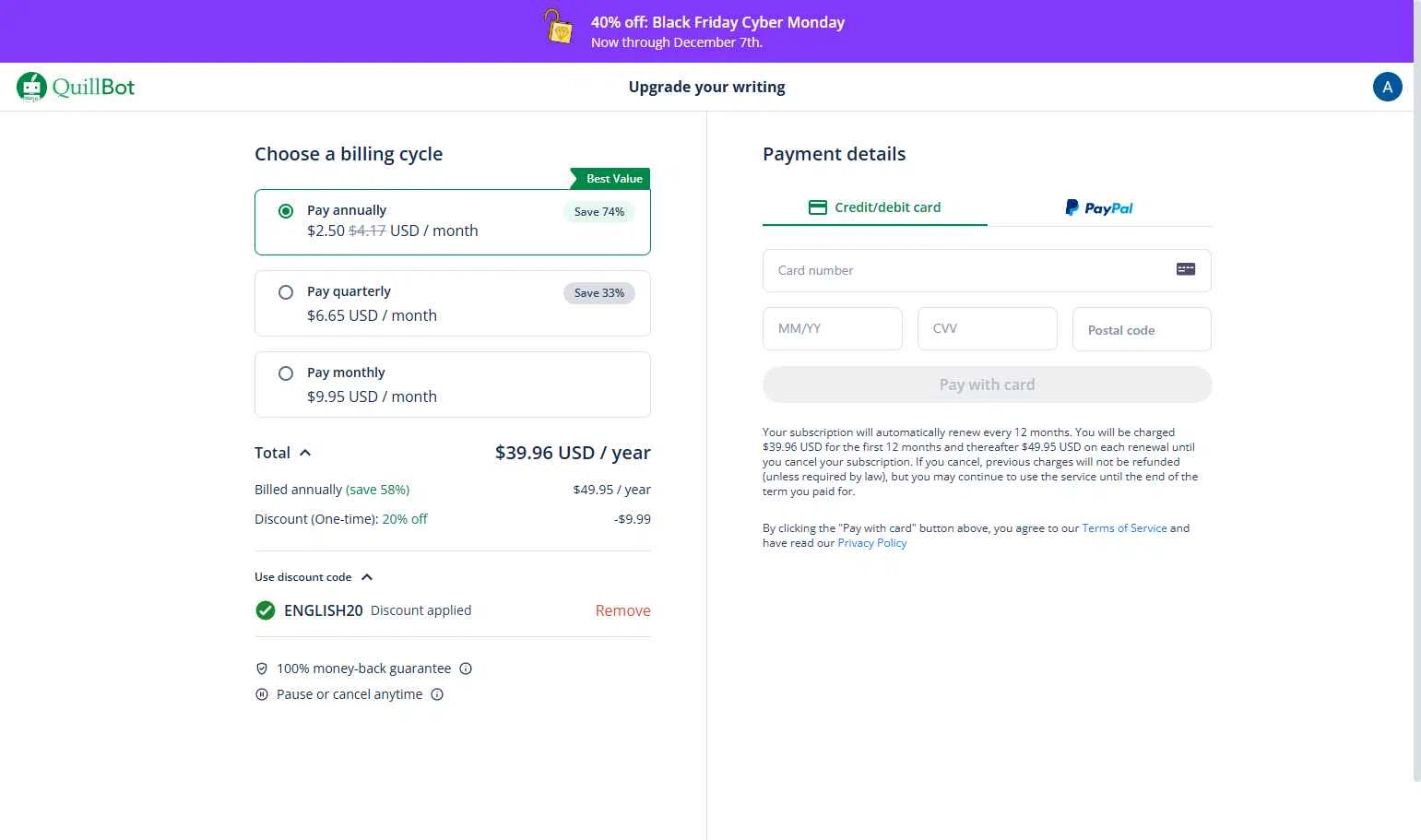Select the Pay annually radio option

(x=286, y=211)
